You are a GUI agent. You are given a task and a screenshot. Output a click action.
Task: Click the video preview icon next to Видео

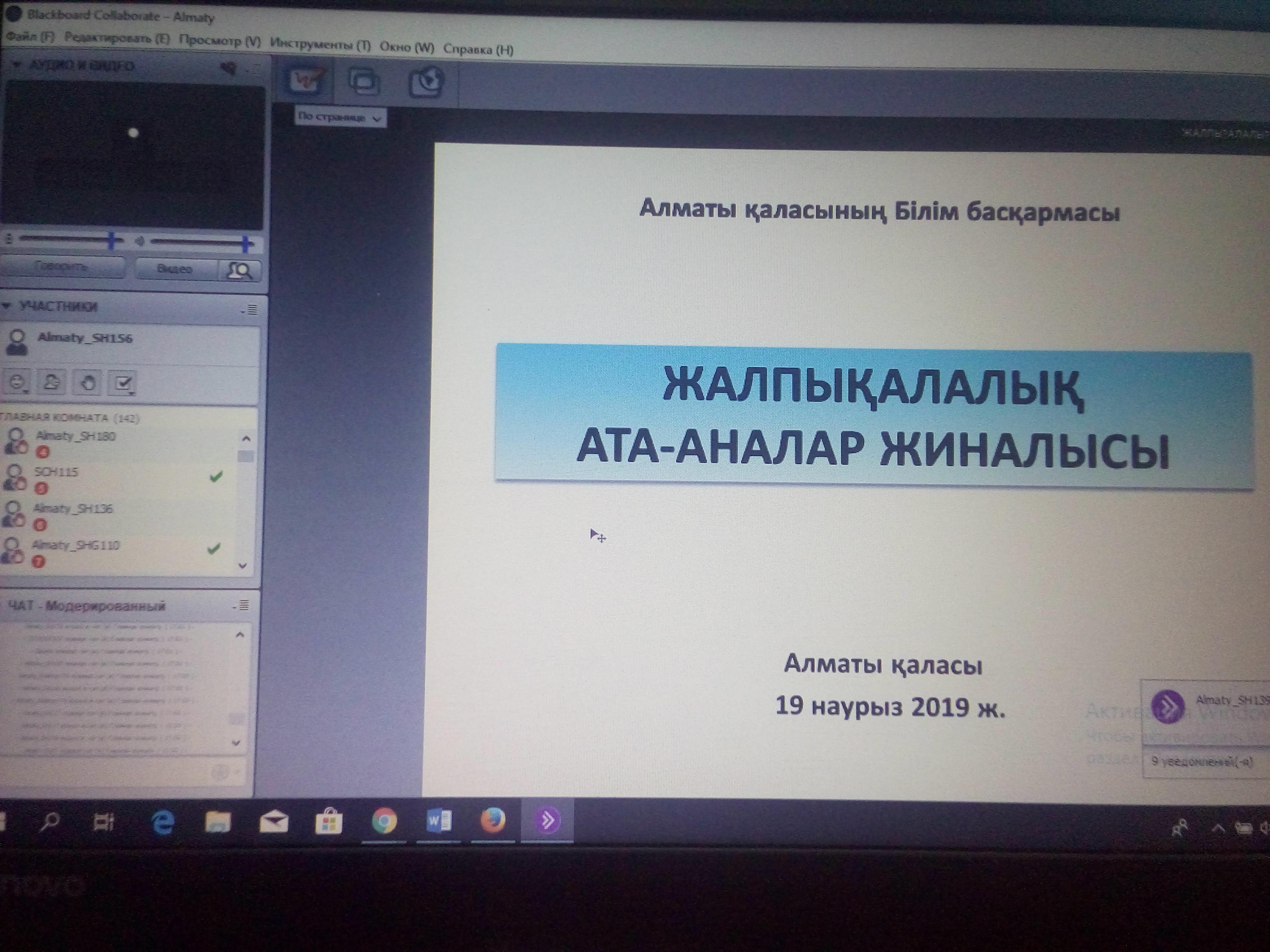pyautogui.click(x=239, y=270)
